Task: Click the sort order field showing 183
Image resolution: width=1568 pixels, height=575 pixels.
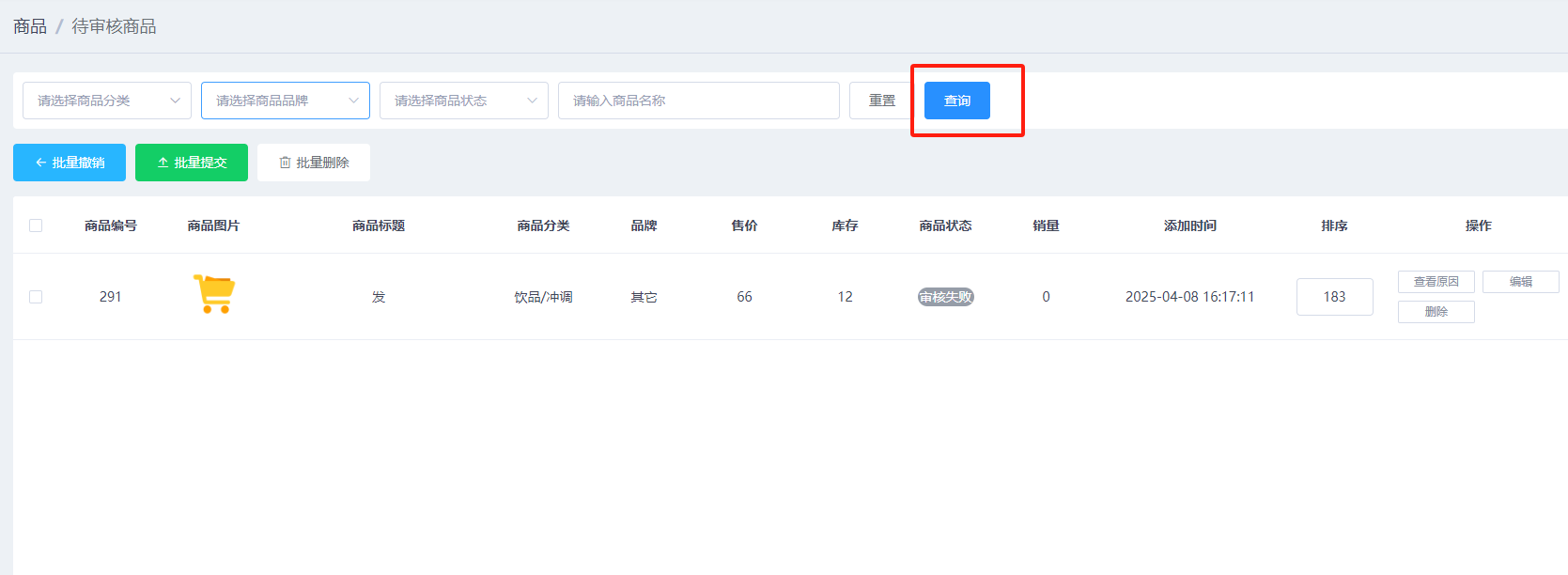Action: [1334, 297]
